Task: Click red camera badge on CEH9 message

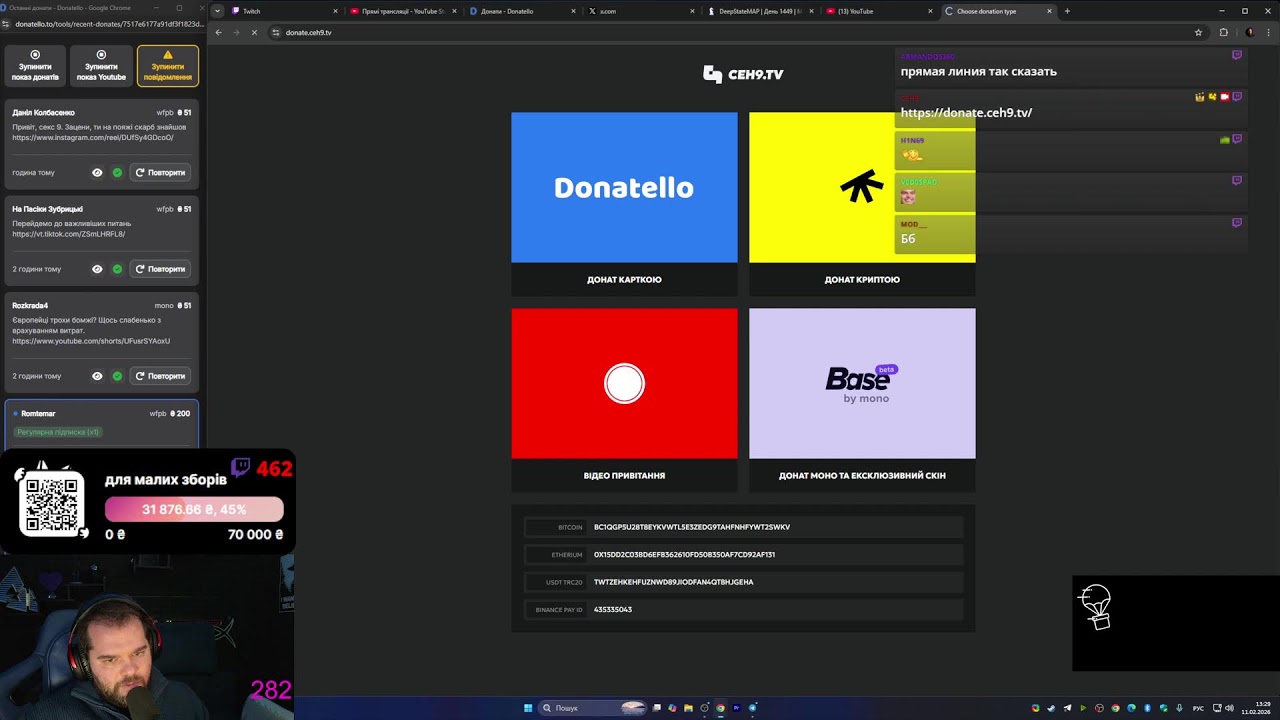Action: tap(1225, 97)
